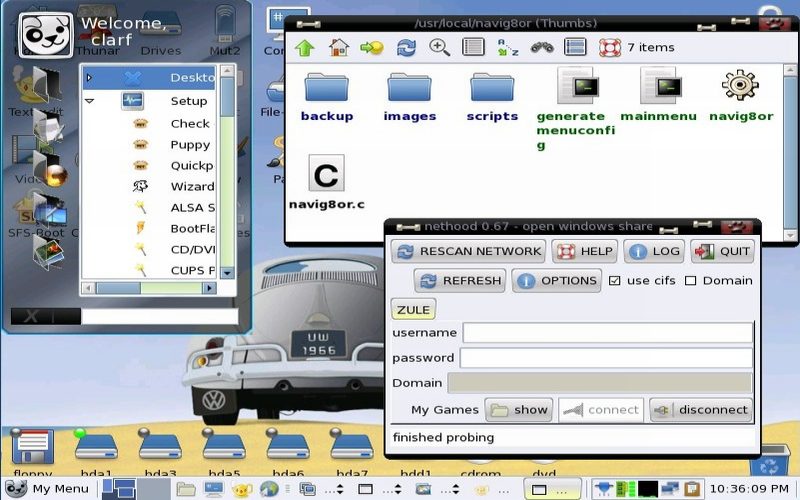800x500 pixels.
Task: Click the binoculars find icon
Action: [x=542, y=48]
